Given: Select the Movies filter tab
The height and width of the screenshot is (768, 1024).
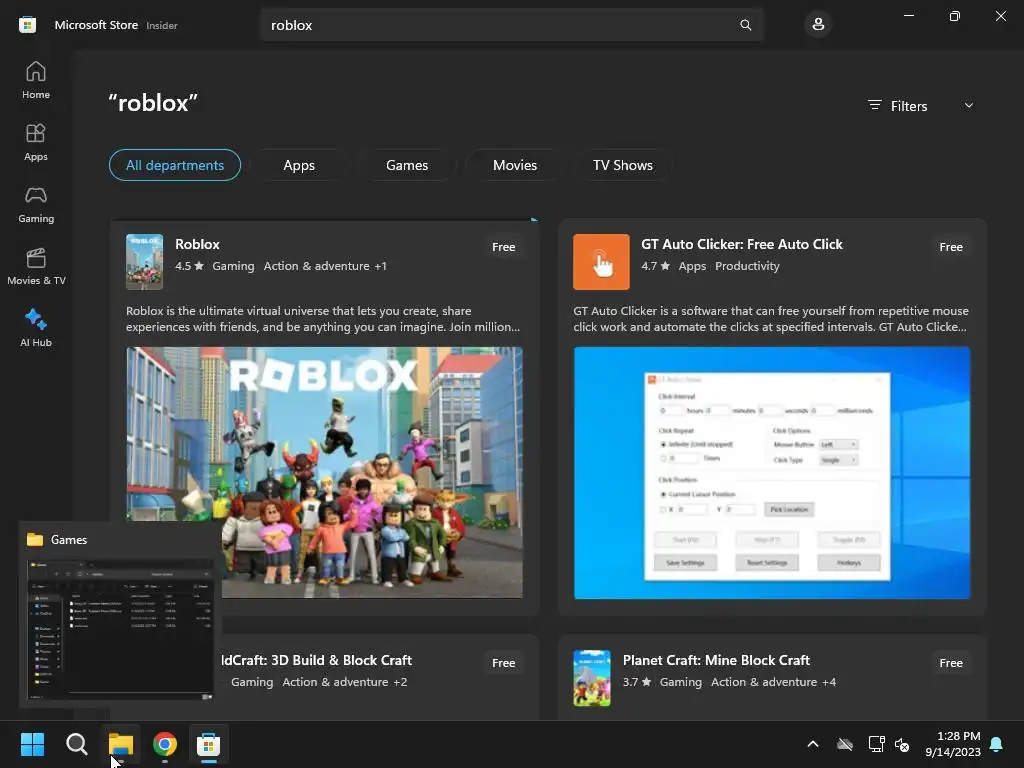Looking at the screenshot, I should tap(515, 165).
